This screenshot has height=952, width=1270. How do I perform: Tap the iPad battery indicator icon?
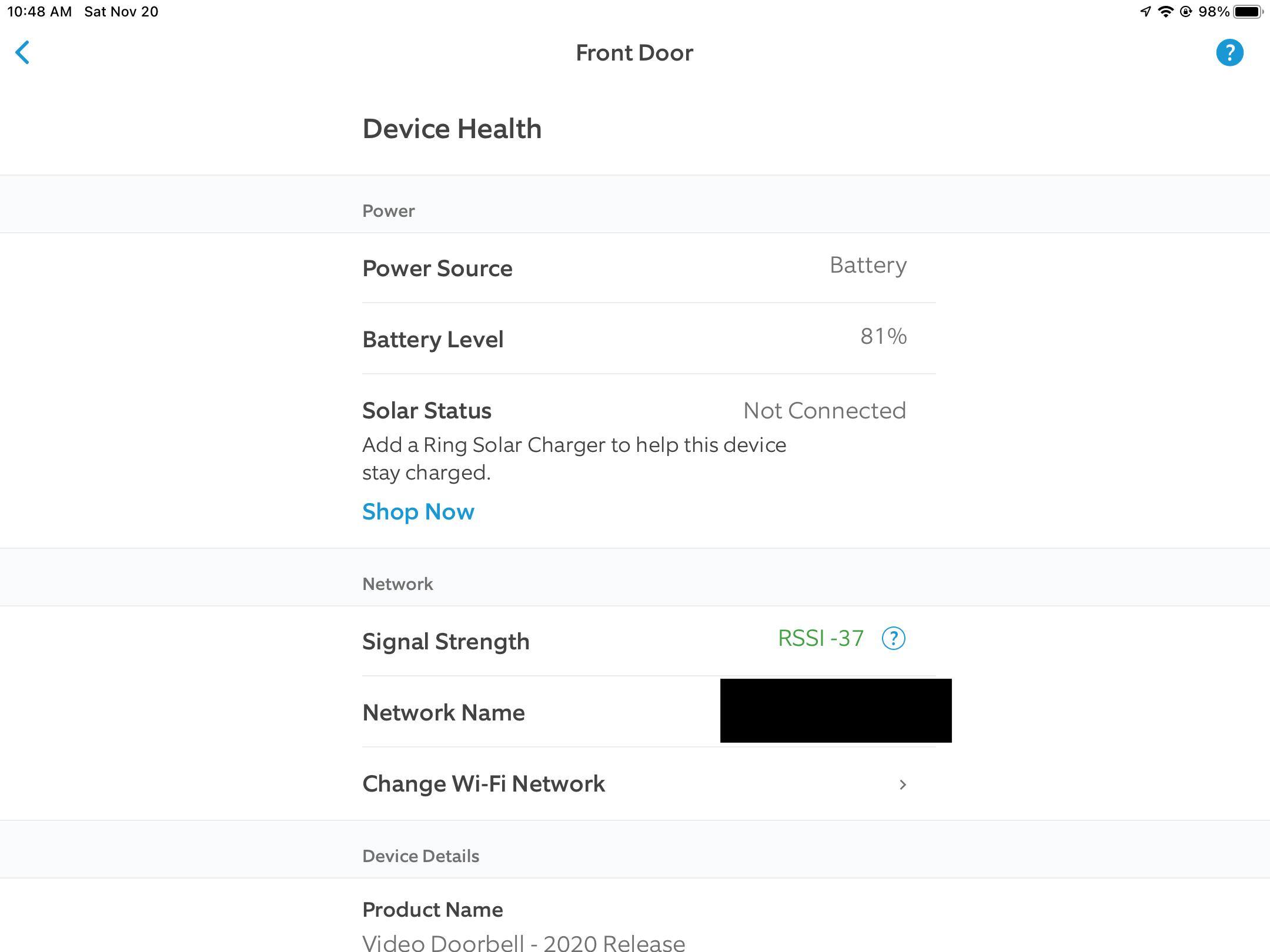(x=1248, y=12)
